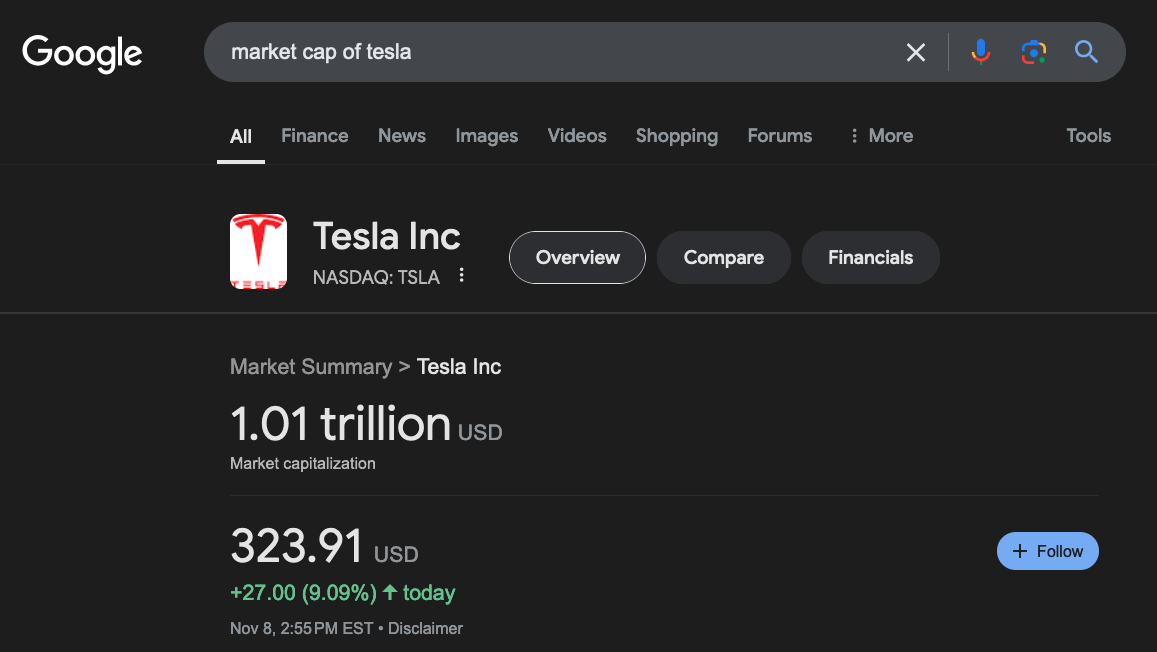Select the Financials chip
This screenshot has width=1157, height=652.
pos(871,257)
